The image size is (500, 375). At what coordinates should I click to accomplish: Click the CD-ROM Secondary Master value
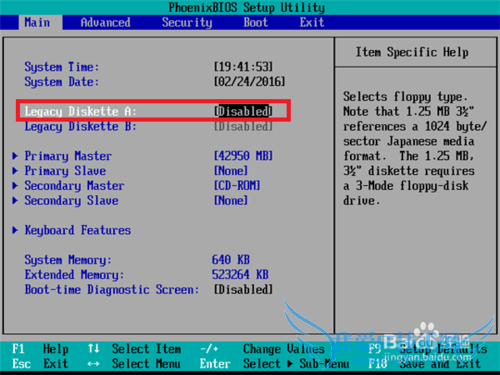tap(237, 186)
